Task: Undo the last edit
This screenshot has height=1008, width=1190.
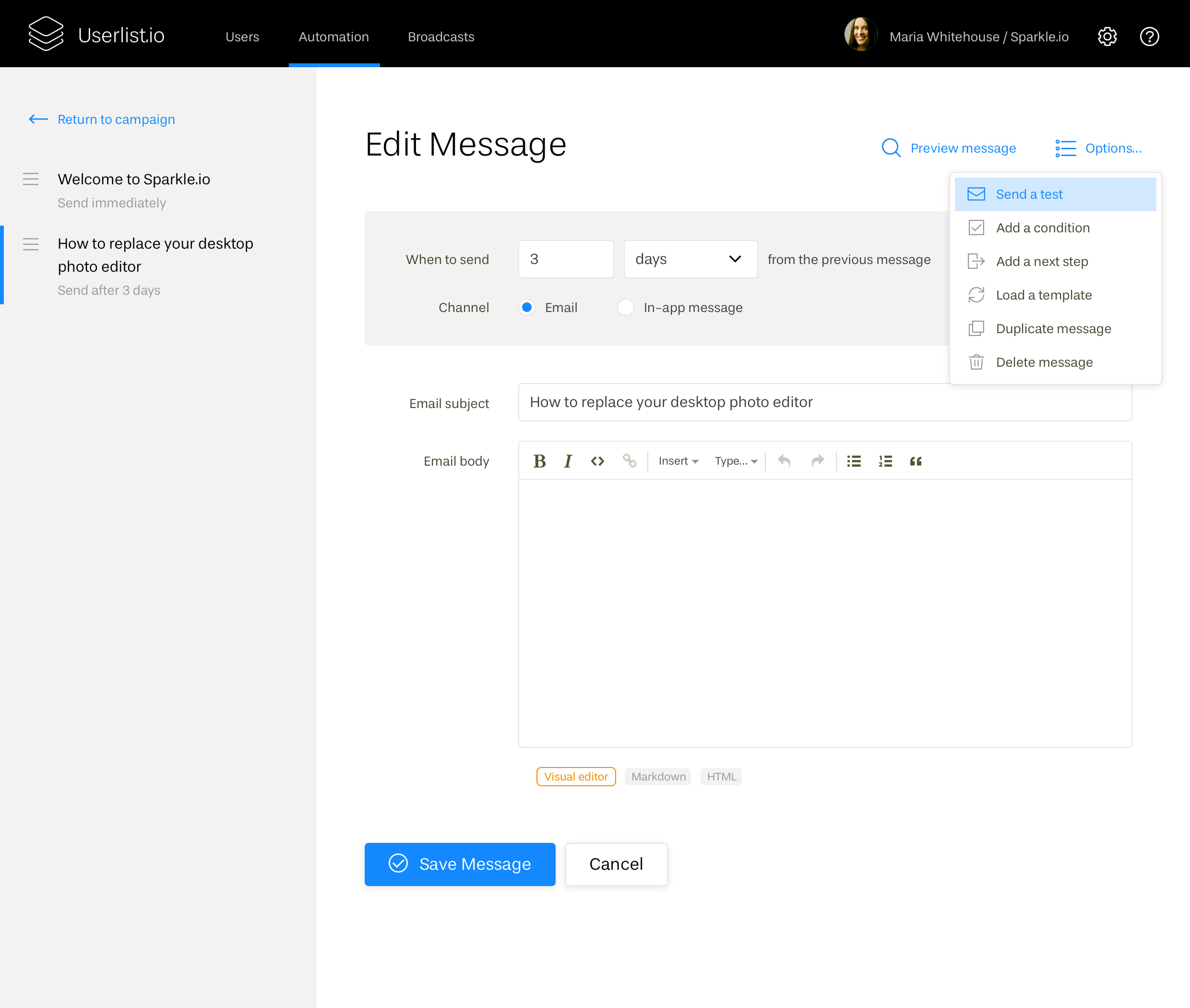Action: point(784,461)
